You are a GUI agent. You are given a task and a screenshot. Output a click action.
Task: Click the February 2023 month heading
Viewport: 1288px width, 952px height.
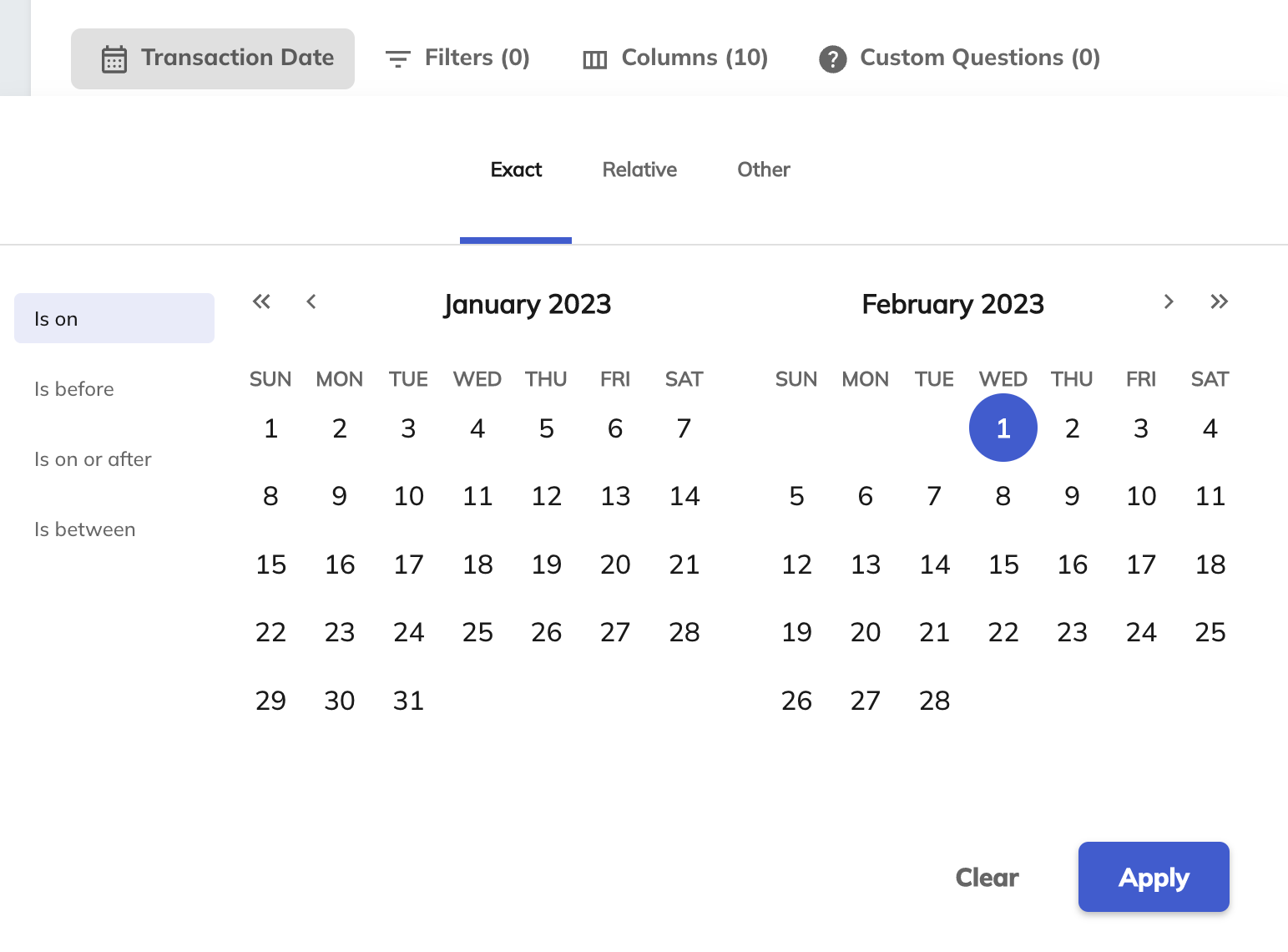click(952, 304)
